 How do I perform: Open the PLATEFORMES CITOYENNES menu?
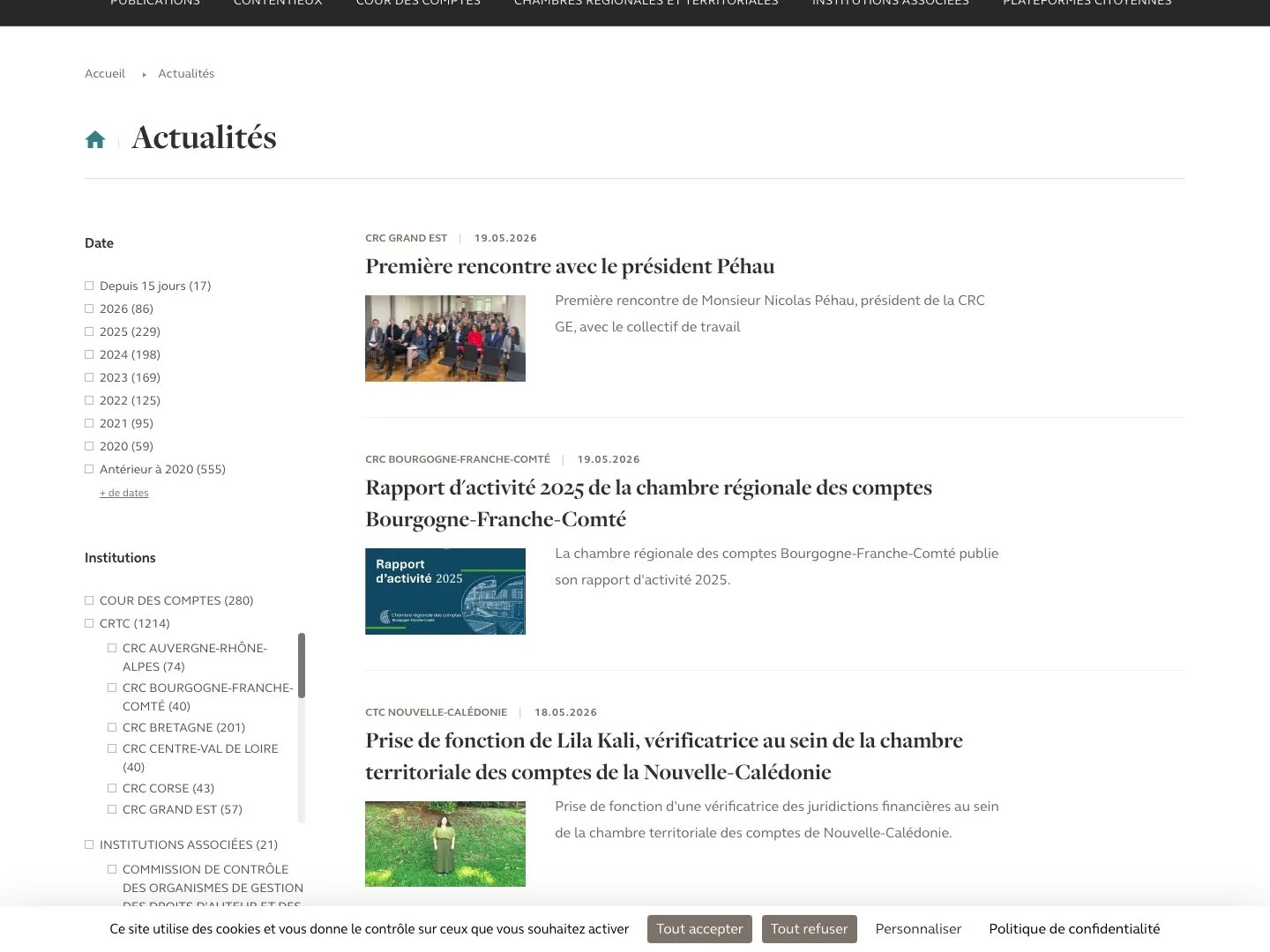pos(1087,4)
